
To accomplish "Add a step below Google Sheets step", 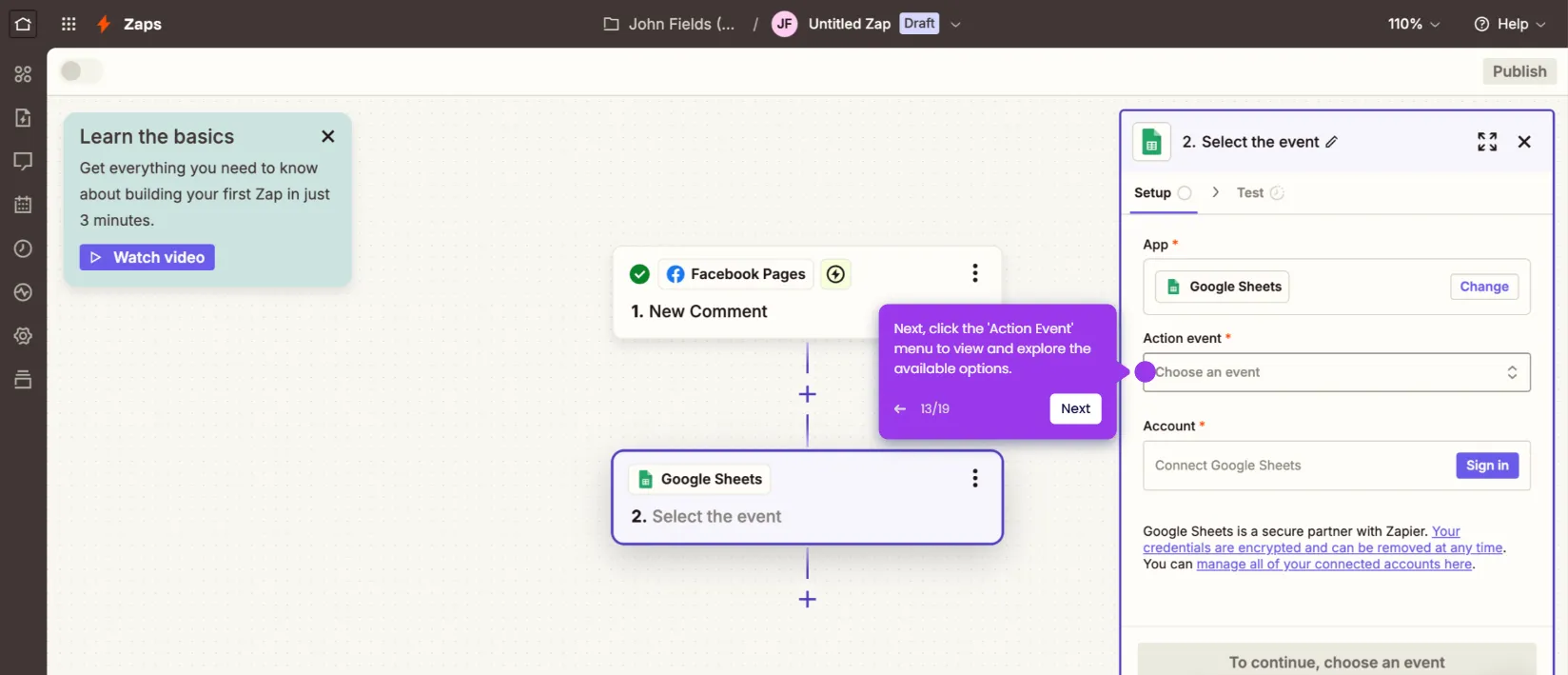I will tap(807, 599).
